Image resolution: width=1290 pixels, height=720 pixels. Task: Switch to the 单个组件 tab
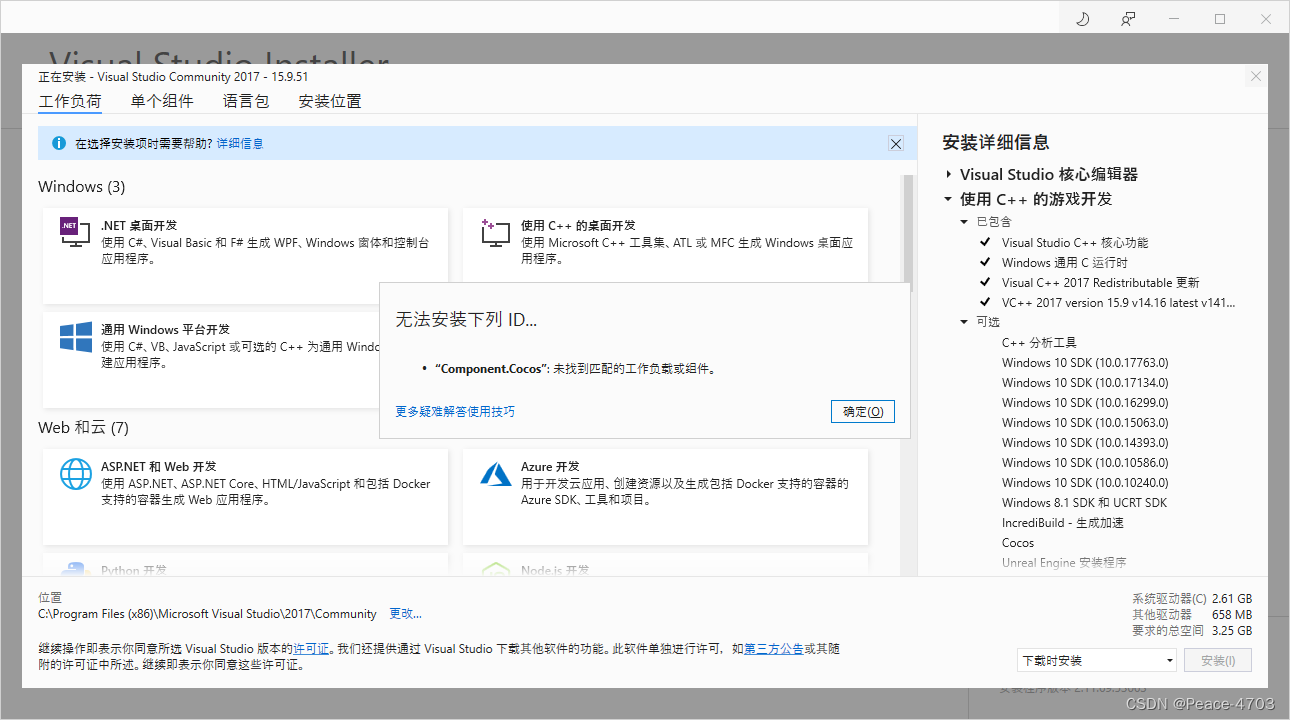[x=161, y=100]
